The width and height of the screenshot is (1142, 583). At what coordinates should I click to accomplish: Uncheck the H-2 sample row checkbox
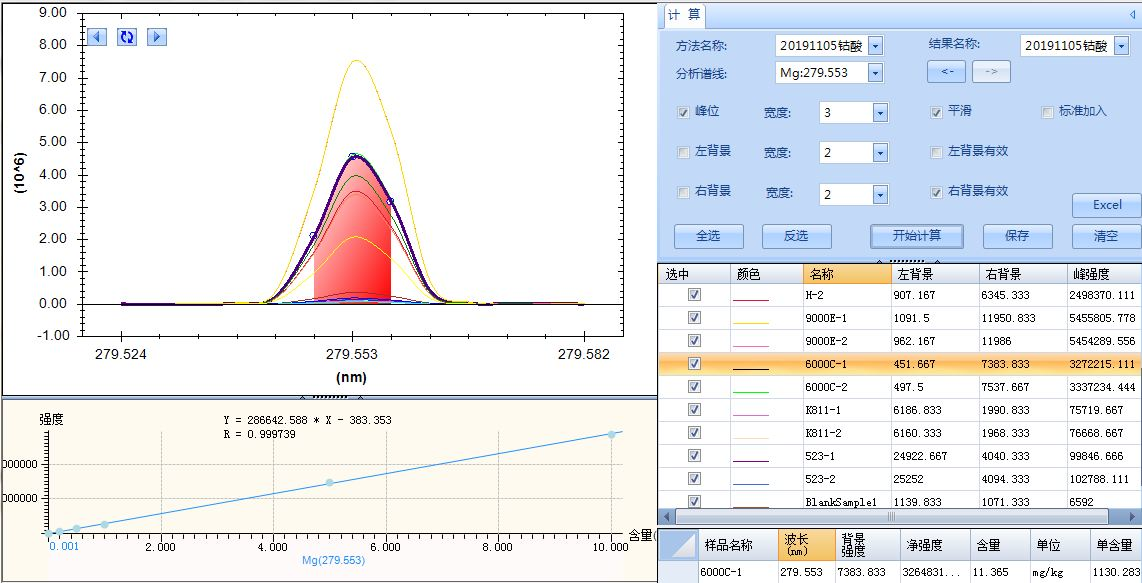(x=694, y=295)
